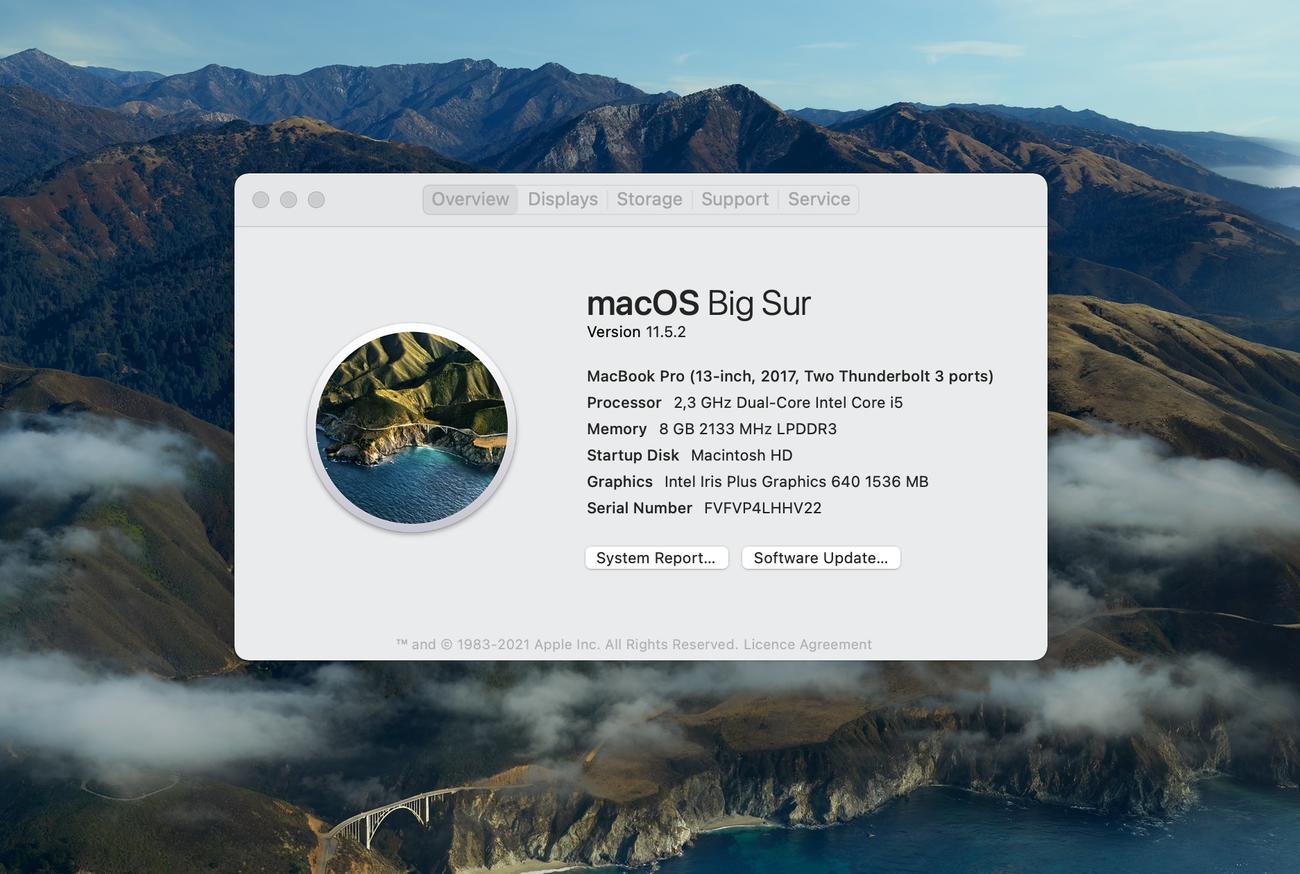
Task: Click the Software Update... button
Action: tap(821, 558)
